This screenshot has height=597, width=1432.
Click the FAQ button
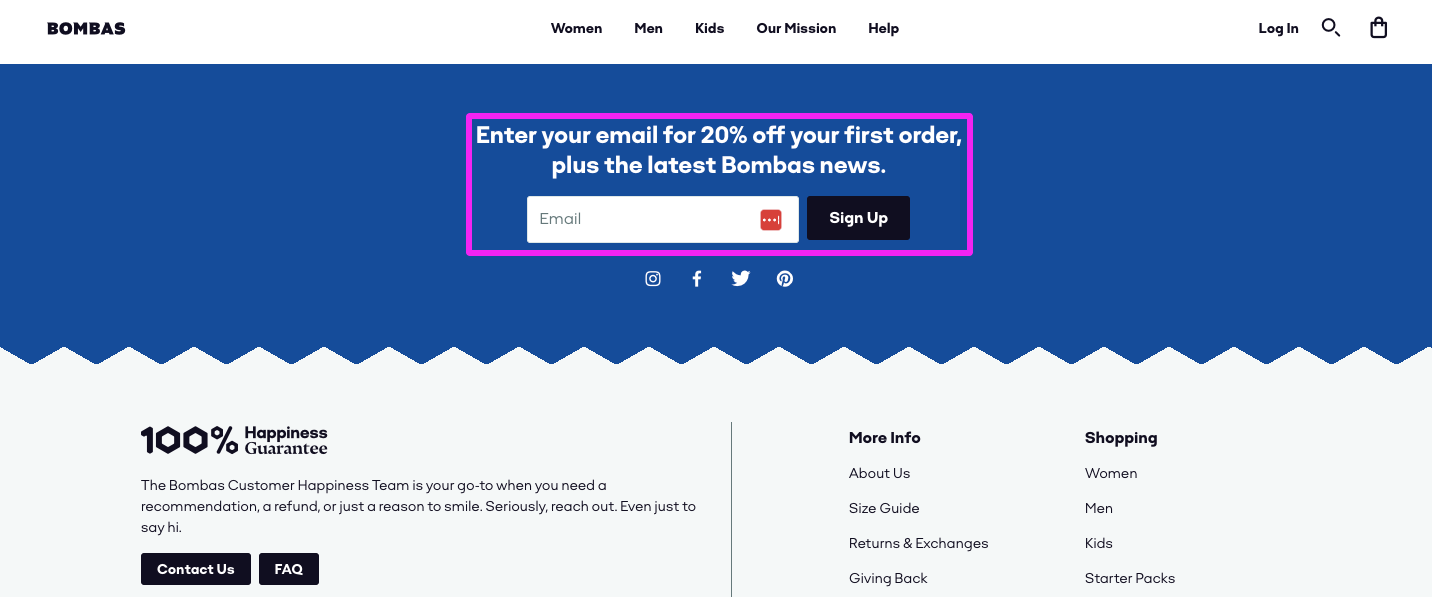288,568
